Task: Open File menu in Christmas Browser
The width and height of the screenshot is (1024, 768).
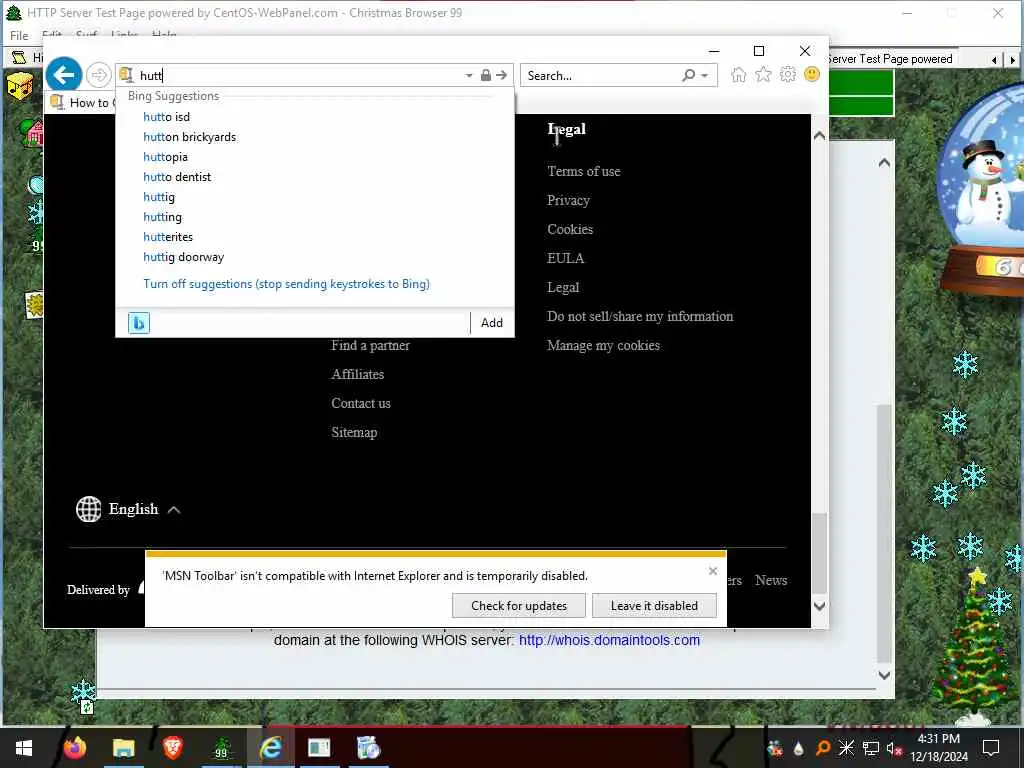Action: [19, 35]
